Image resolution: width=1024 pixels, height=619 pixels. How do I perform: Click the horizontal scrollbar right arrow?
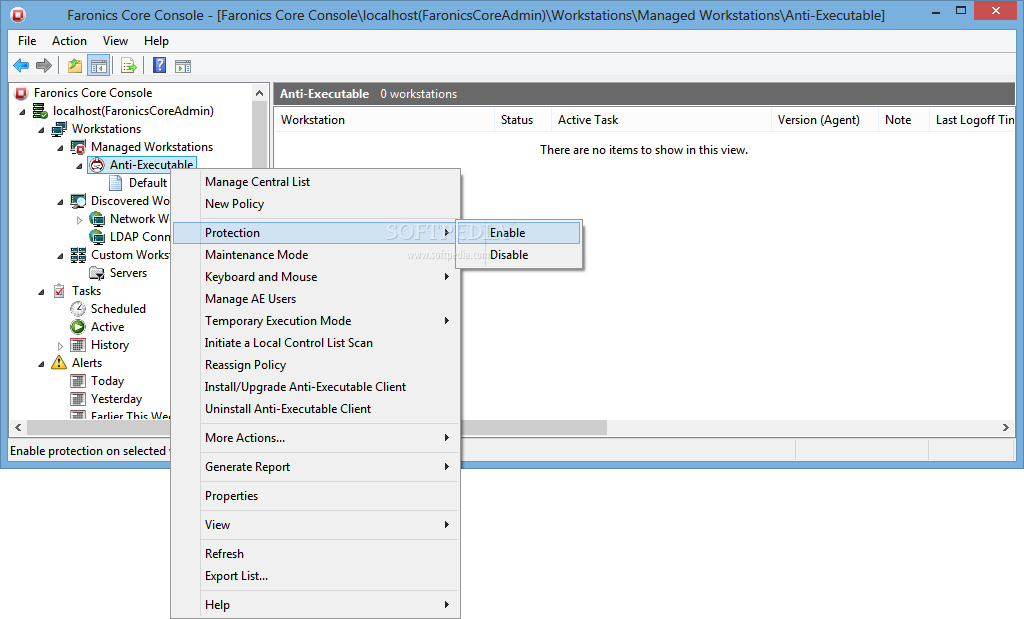[x=1006, y=428]
